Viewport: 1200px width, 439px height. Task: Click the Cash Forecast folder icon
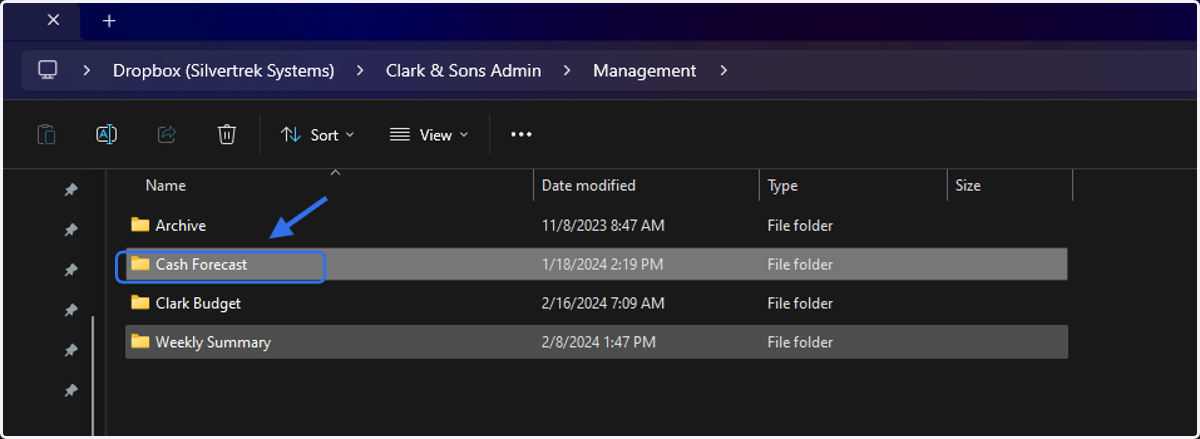click(x=140, y=264)
